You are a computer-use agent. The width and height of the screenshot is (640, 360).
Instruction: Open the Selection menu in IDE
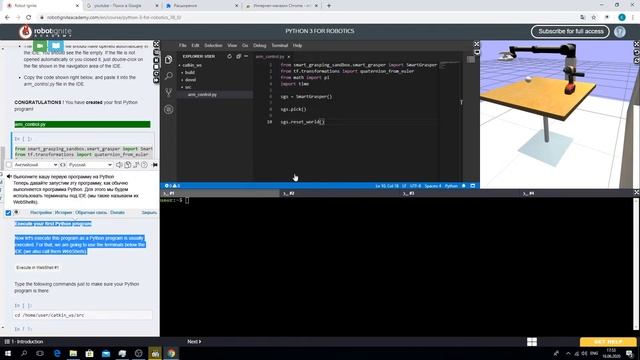coord(213,46)
